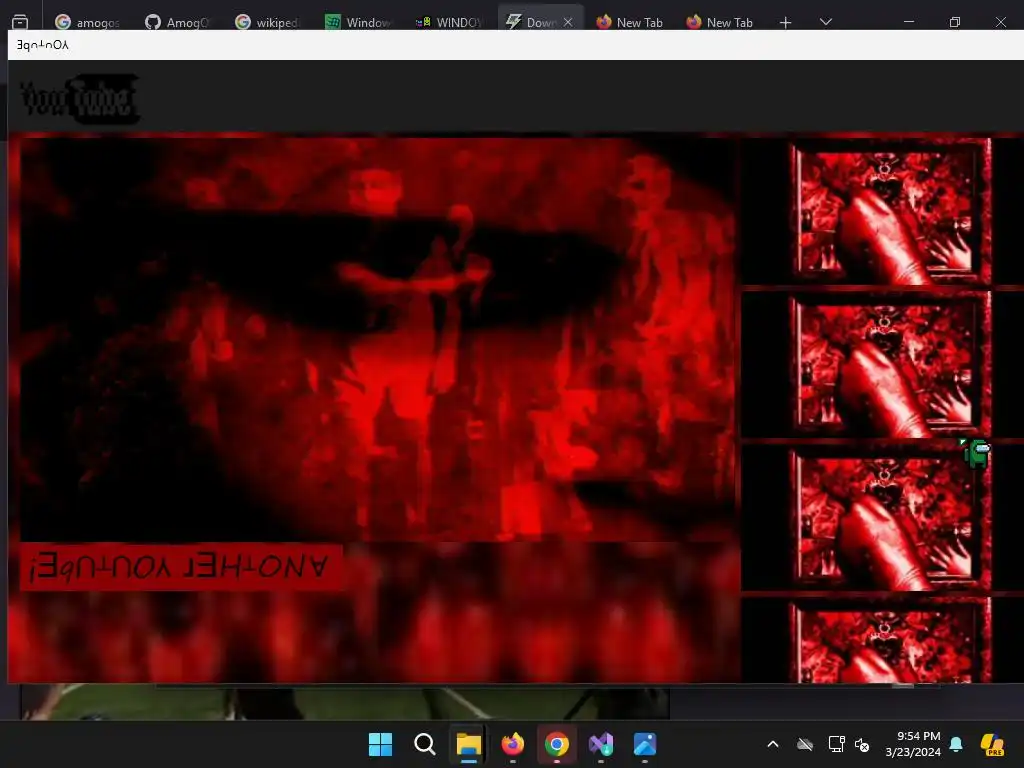Open taskbar Search
The height and width of the screenshot is (768, 1024).
pos(424,744)
